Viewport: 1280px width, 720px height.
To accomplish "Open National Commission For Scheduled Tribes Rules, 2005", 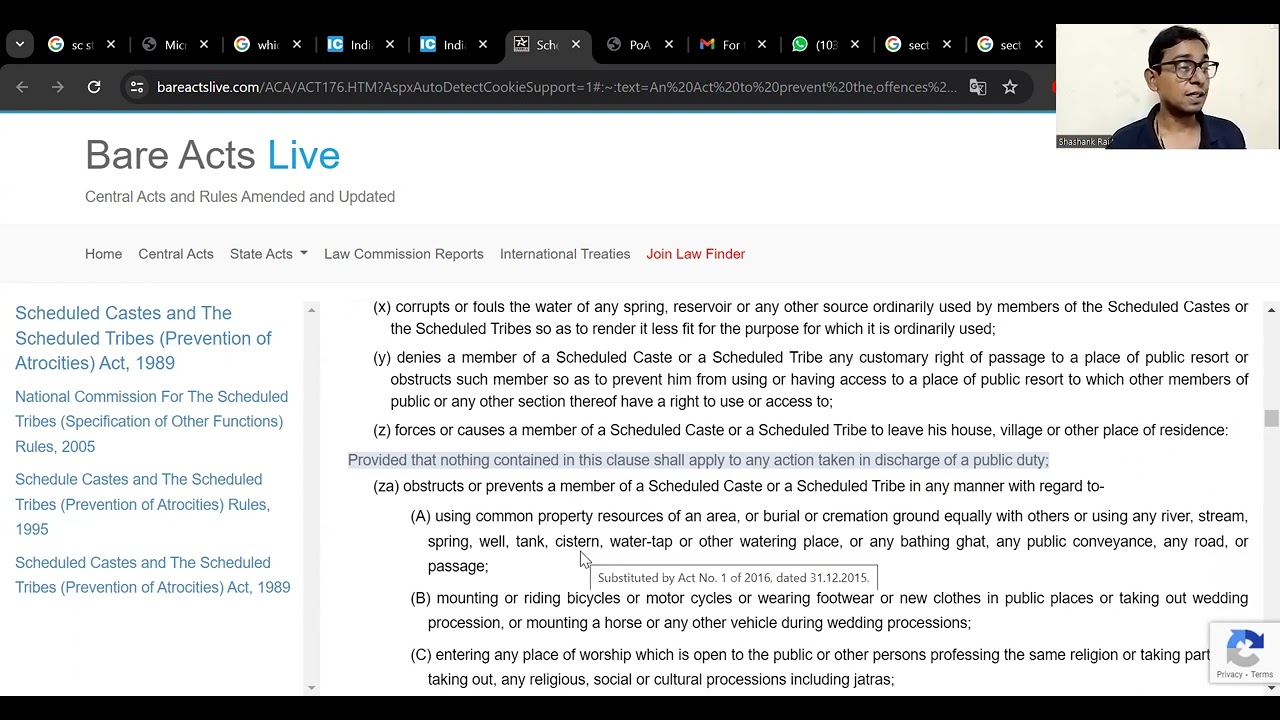I will pyautogui.click(x=151, y=422).
